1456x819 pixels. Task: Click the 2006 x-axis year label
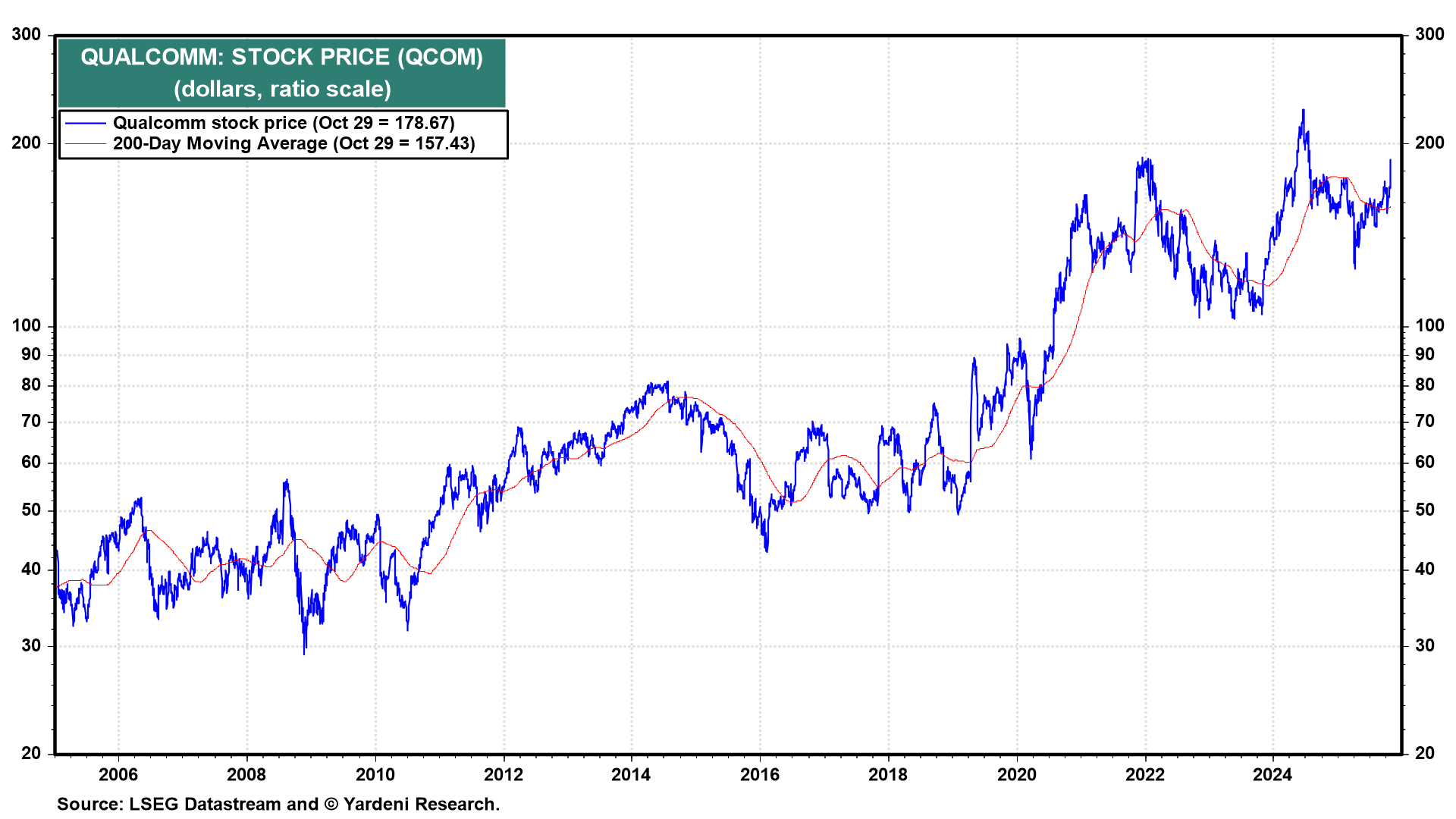point(118,774)
